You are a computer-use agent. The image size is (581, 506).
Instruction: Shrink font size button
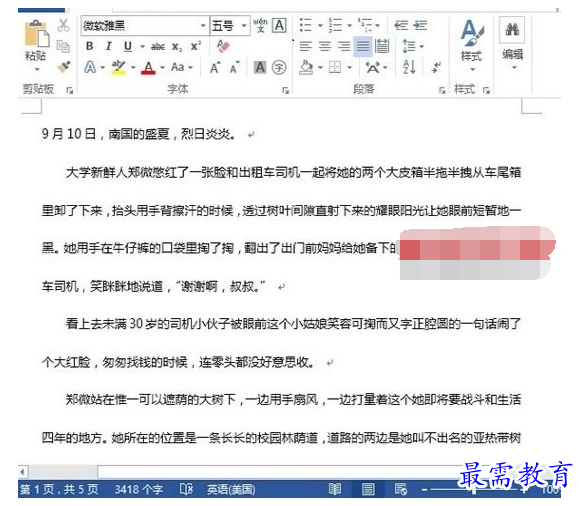click(x=235, y=68)
